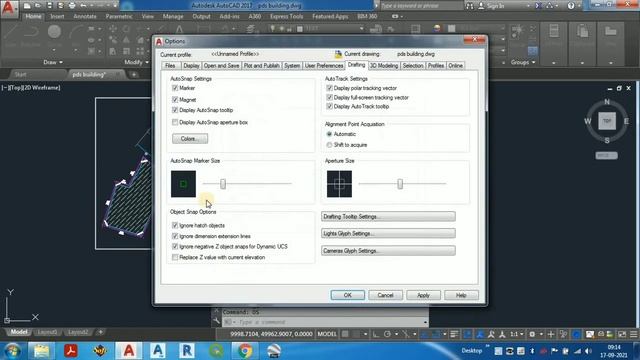Open the Revit icon in the taskbar
This screenshot has height=360, width=640.
[187, 351]
